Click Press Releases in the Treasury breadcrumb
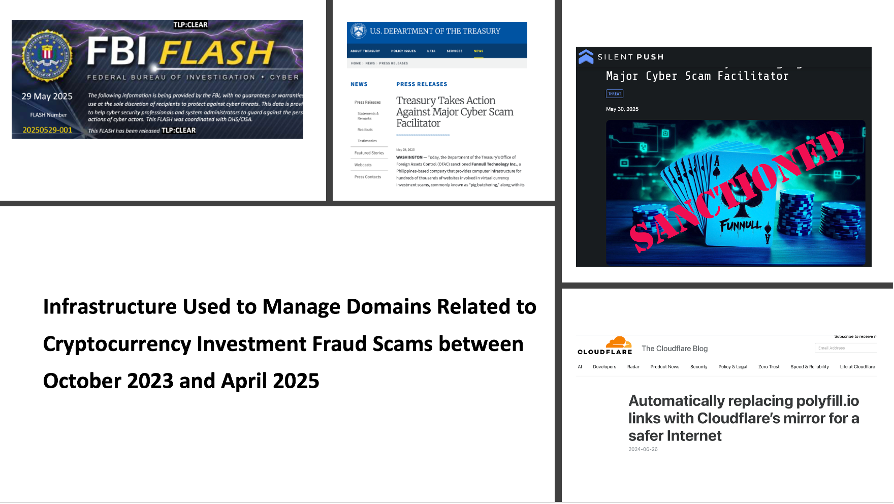This screenshot has width=894, height=504. (393, 63)
